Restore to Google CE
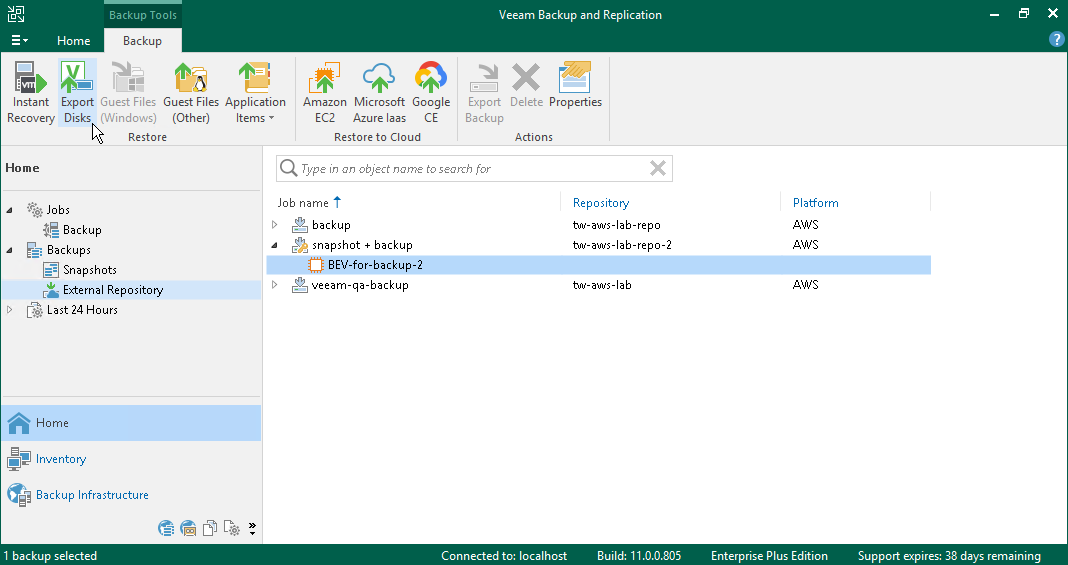Screen dimensions: 1068x565 coord(431,93)
